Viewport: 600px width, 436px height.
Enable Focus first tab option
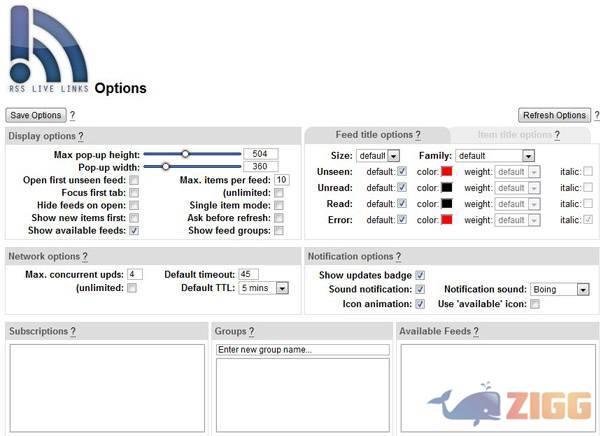134,192
